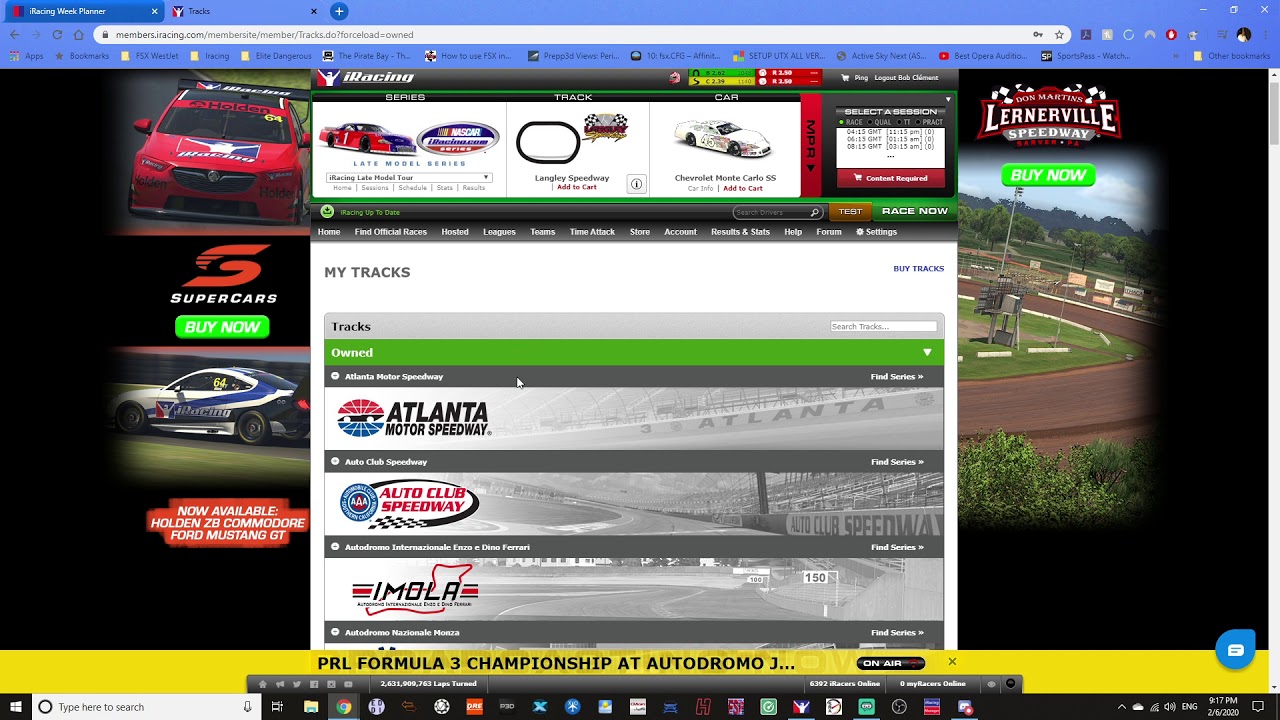The width and height of the screenshot is (1280, 720).
Task: Open a new Chrome tab with the plus button
Action: (x=339, y=11)
